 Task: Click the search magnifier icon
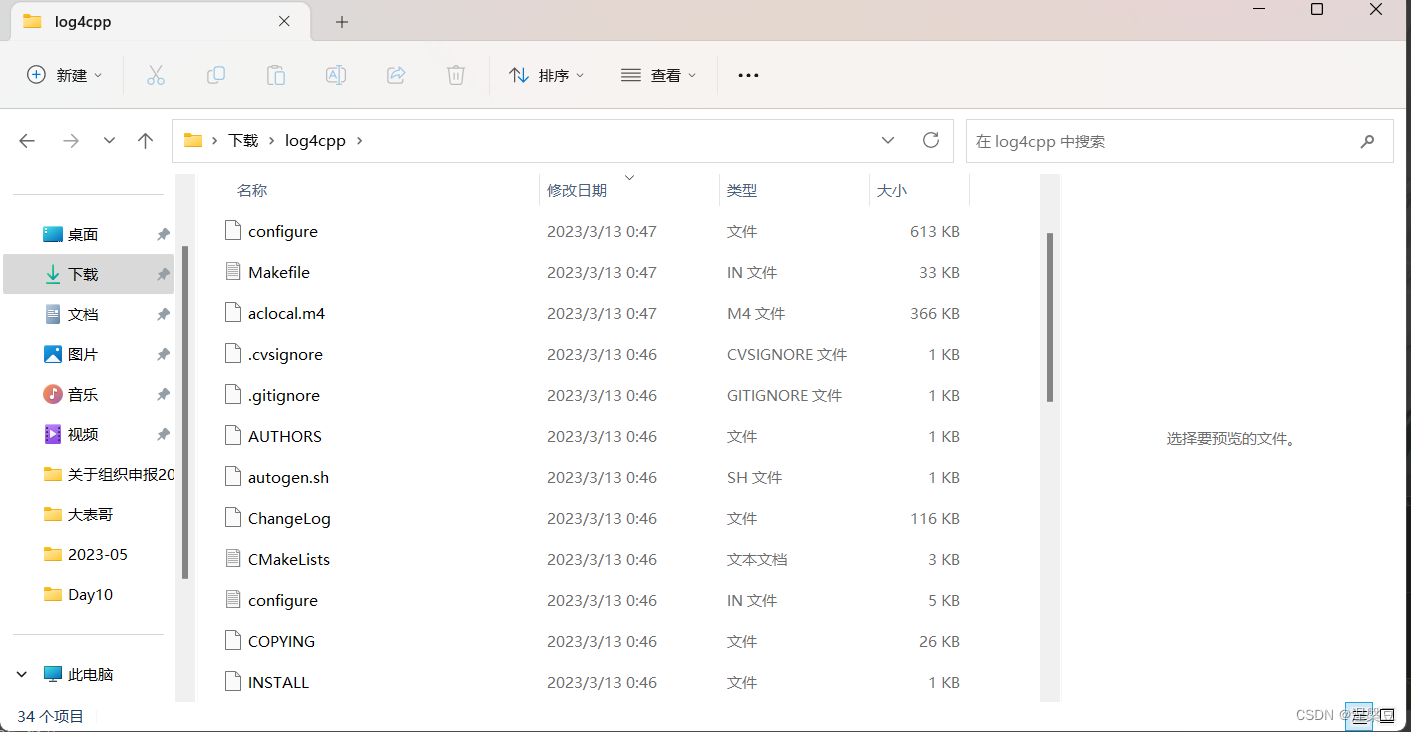tap(1367, 141)
